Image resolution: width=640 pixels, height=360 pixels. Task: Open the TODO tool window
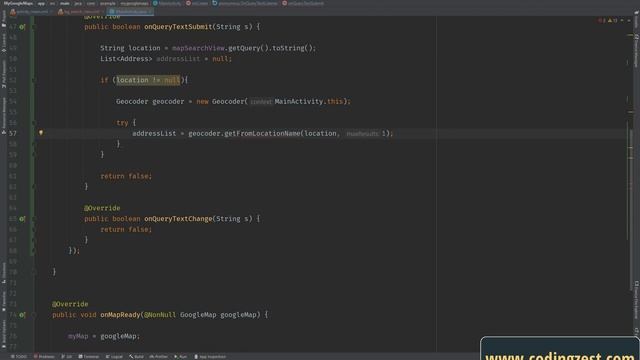pos(19,357)
